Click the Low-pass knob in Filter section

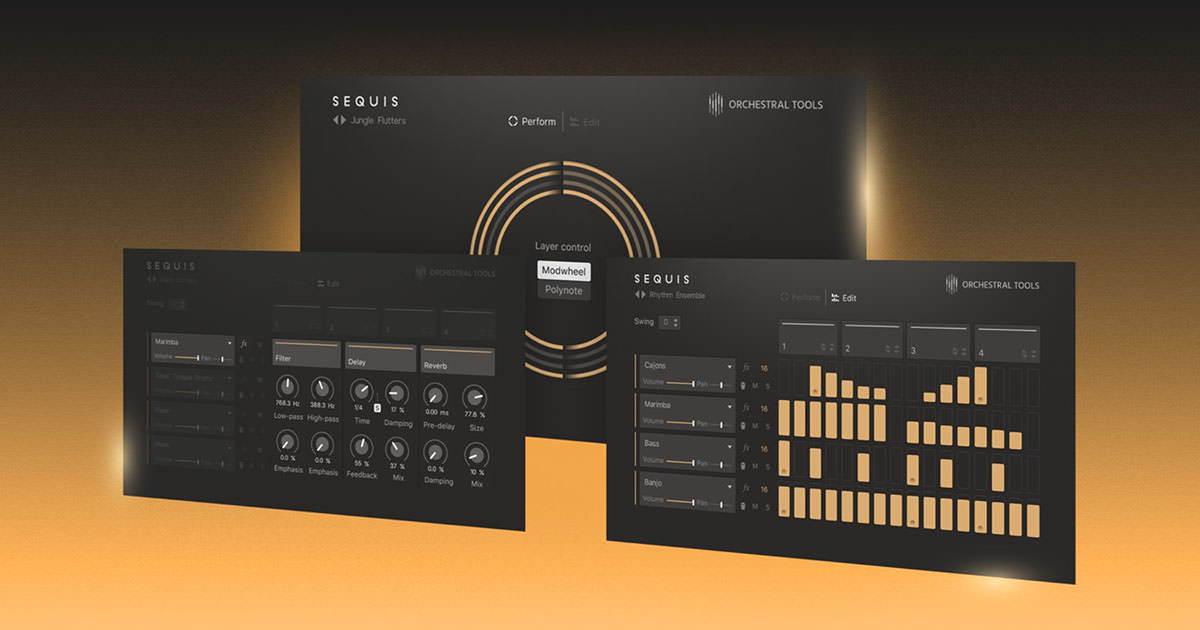tap(287, 387)
